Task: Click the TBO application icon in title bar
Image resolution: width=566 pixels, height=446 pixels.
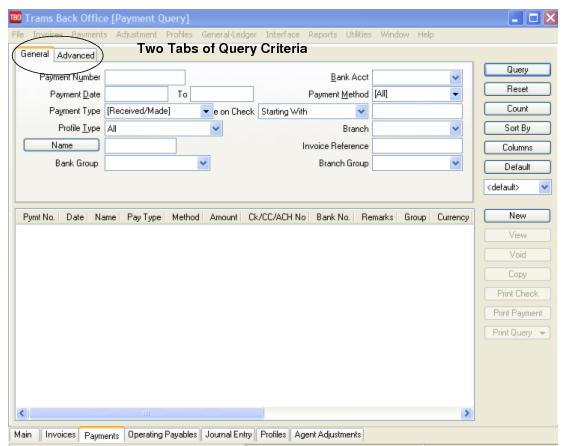Action: (x=16, y=18)
